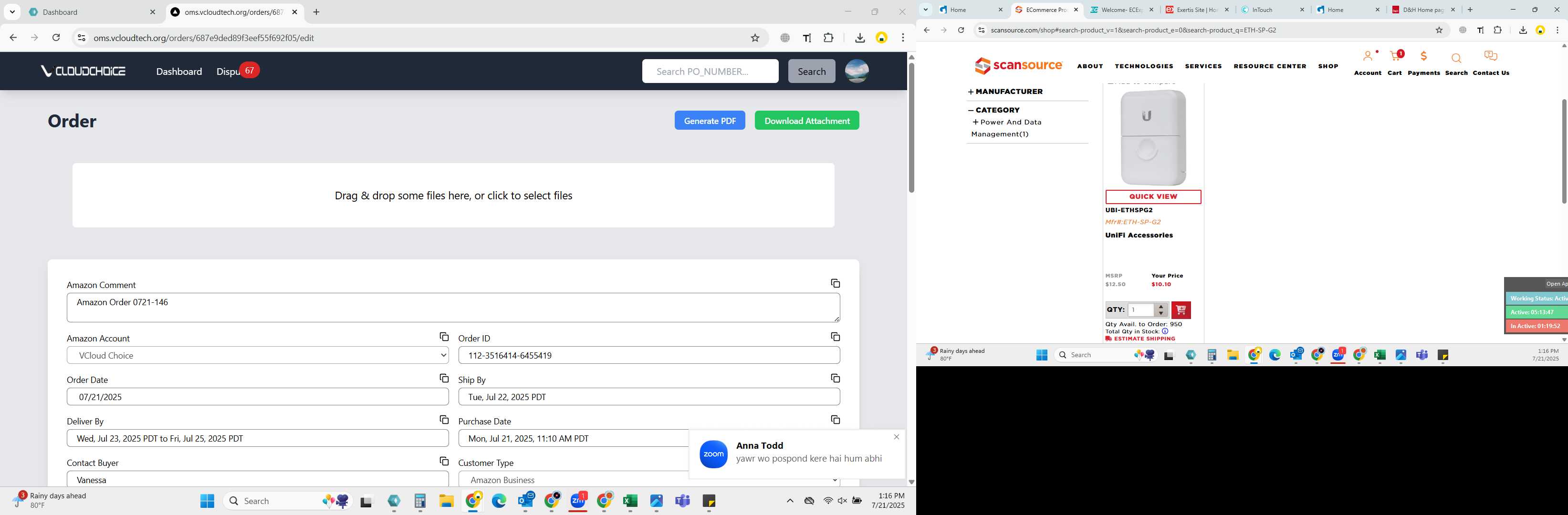Open the RESOURCE CENTER menu on ScanSource
This screenshot has width=1568, height=515.
[x=1270, y=66]
